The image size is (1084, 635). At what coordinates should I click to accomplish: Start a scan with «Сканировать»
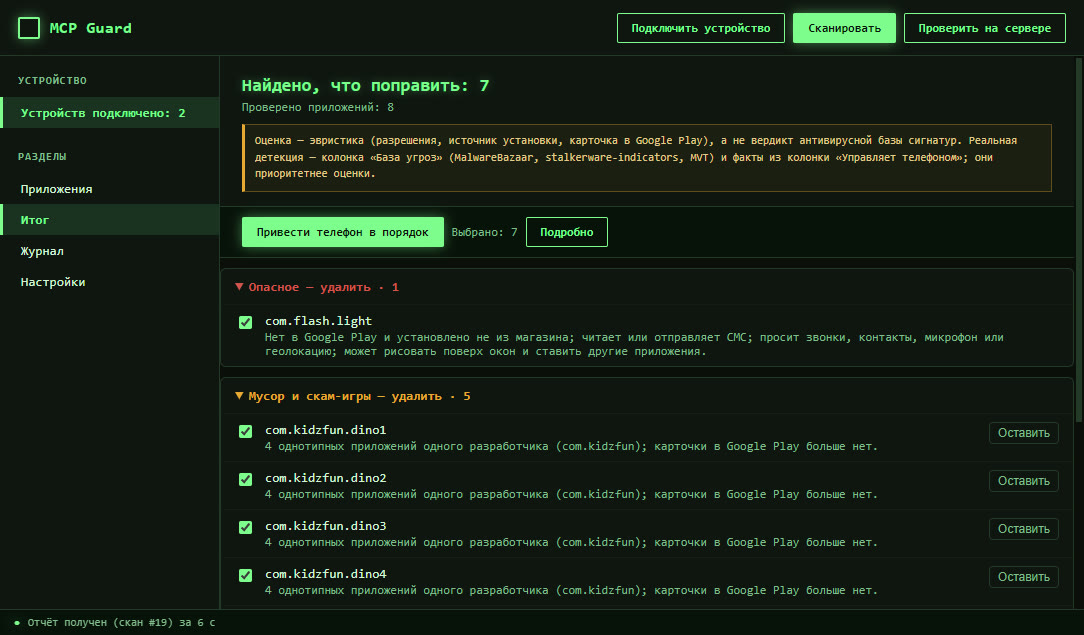[844, 28]
